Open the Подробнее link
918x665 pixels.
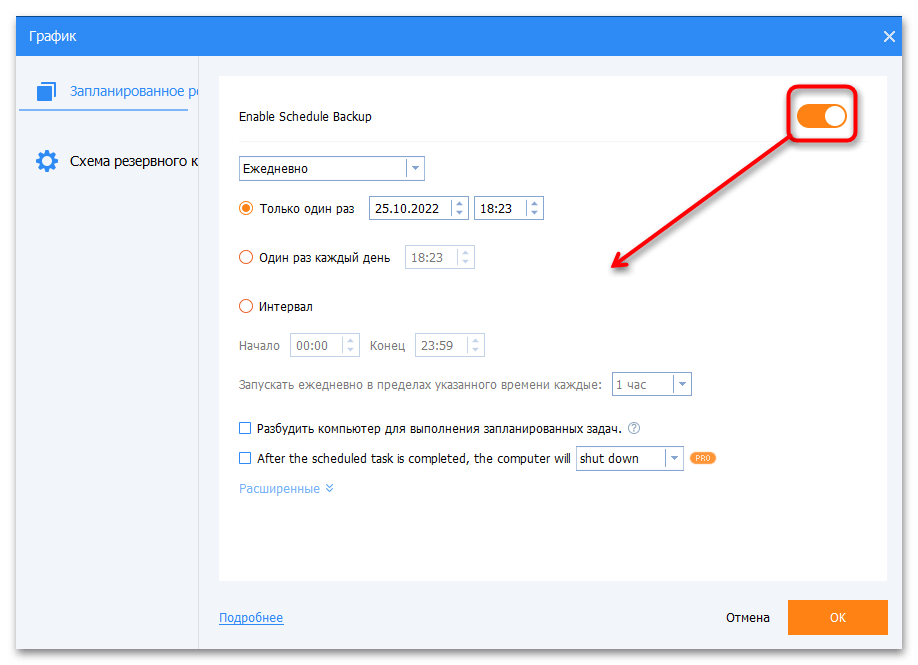[251, 618]
